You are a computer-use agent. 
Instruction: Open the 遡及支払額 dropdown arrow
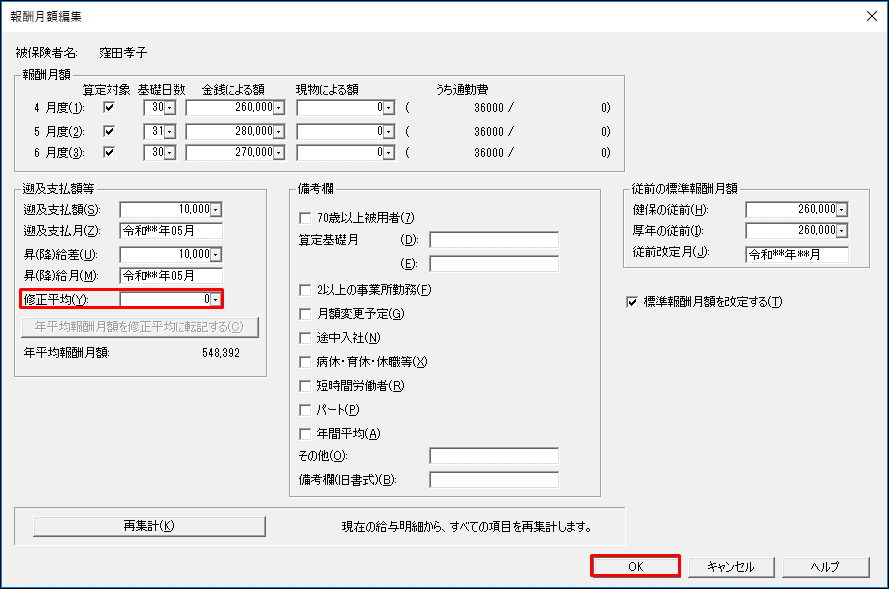(x=216, y=209)
